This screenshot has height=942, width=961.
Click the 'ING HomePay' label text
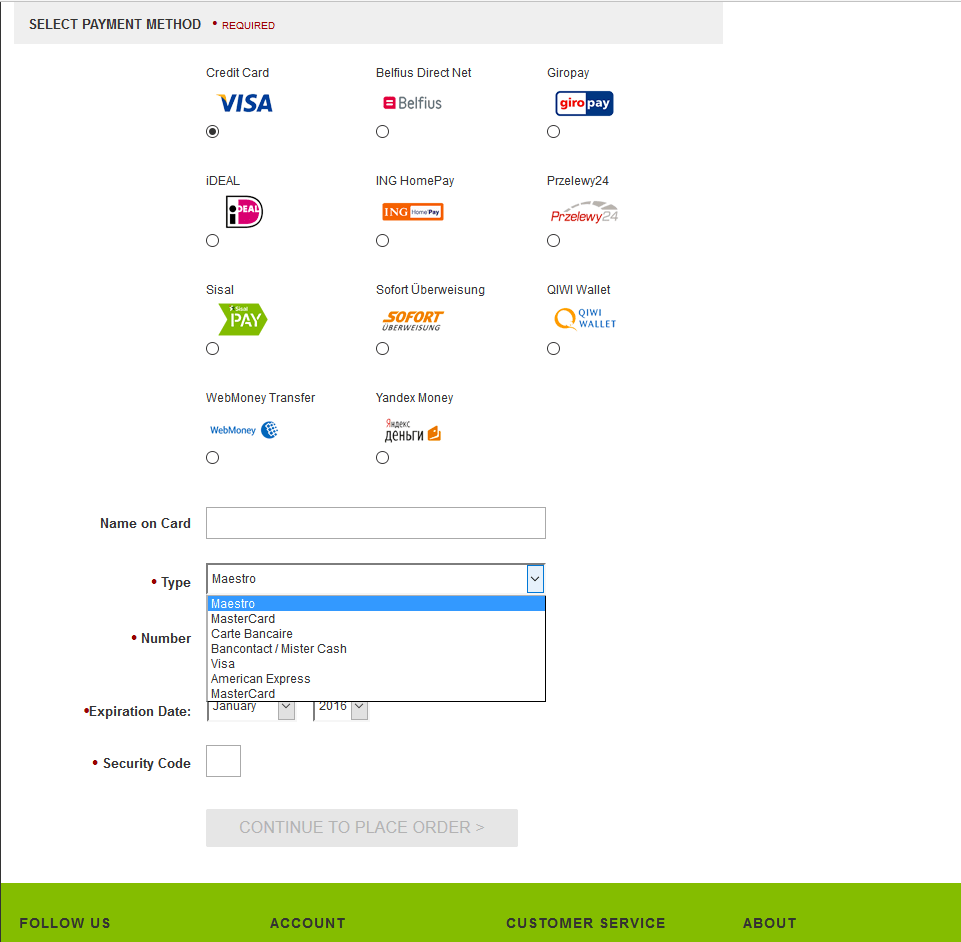tap(415, 181)
